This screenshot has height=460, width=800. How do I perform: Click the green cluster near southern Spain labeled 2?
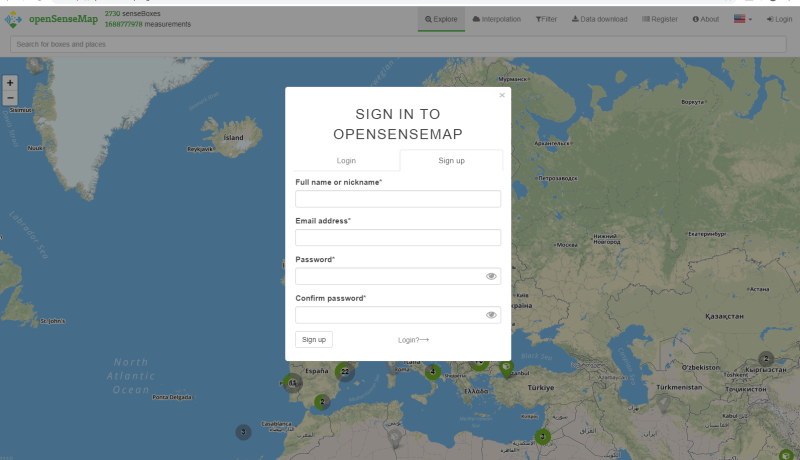click(x=322, y=402)
